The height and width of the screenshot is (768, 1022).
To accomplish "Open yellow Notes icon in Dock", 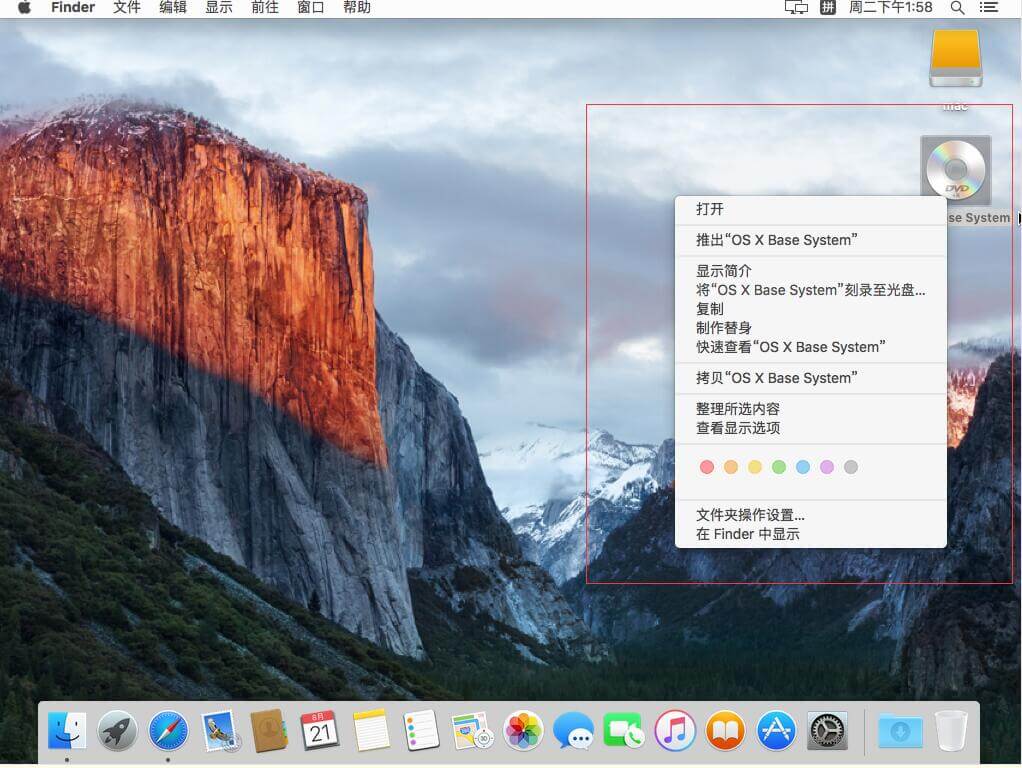I will pos(371,730).
